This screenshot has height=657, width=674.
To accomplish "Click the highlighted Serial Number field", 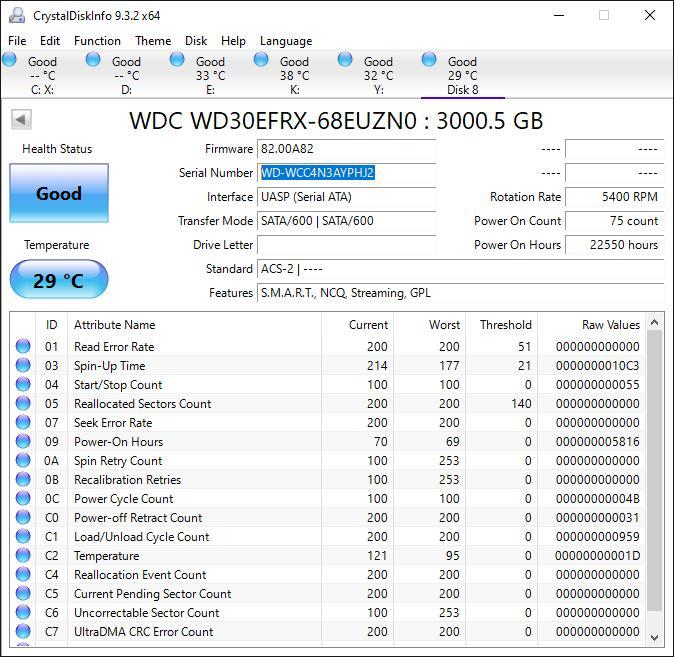I will [346, 173].
